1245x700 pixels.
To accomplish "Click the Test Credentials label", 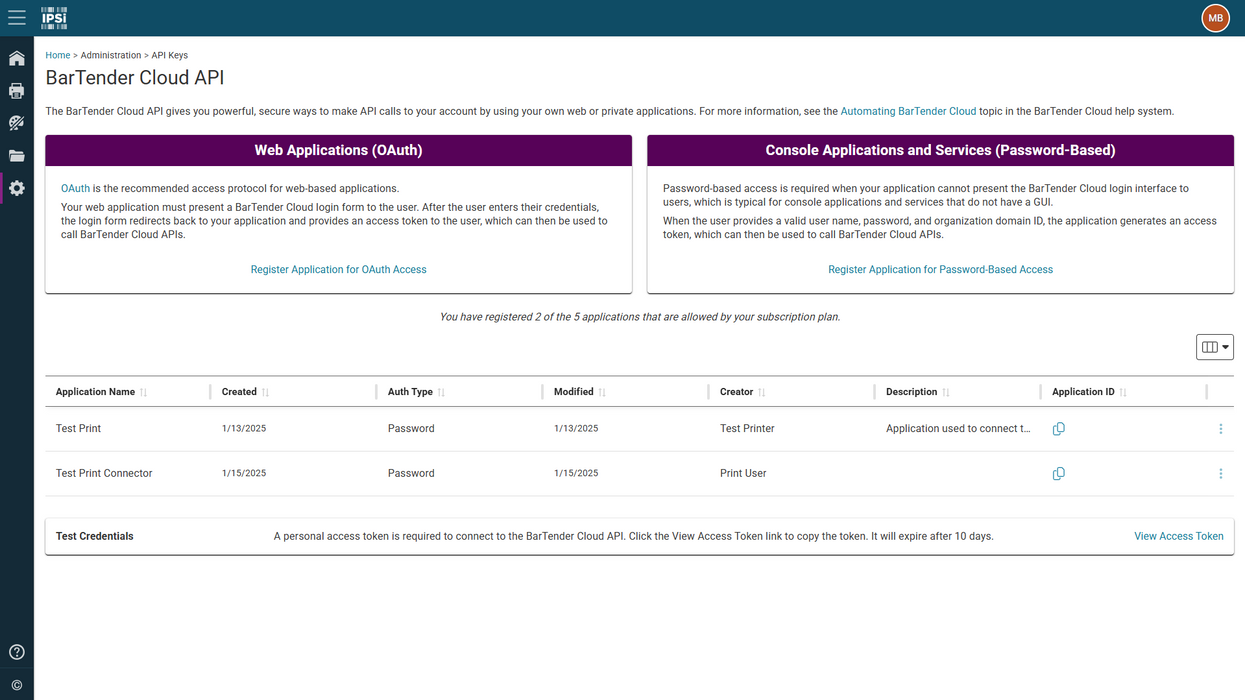I will click(x=94, y=537).
